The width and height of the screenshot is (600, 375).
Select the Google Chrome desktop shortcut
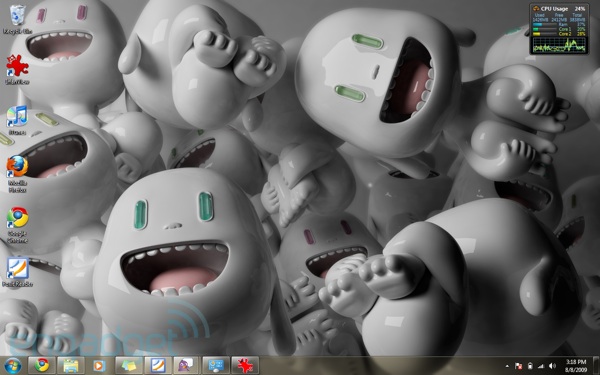[17, 225]
